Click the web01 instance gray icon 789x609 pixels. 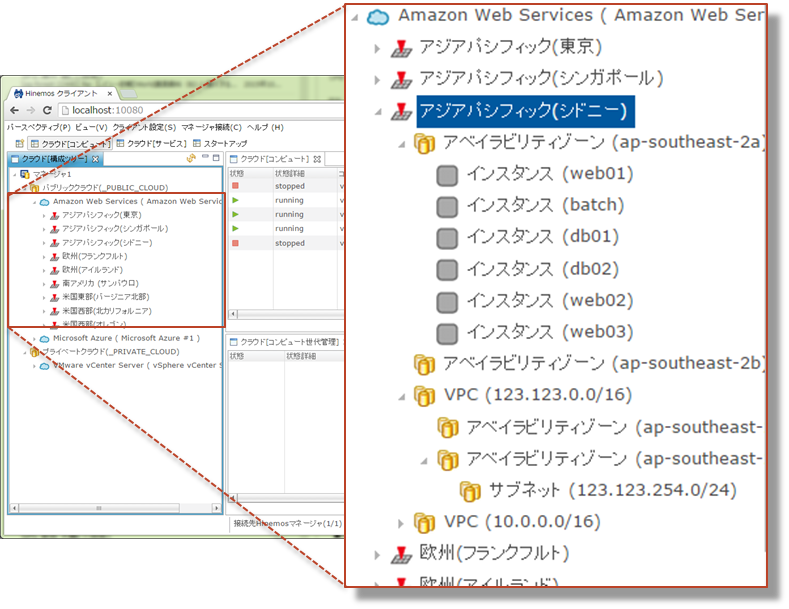(x=447, y=176)
